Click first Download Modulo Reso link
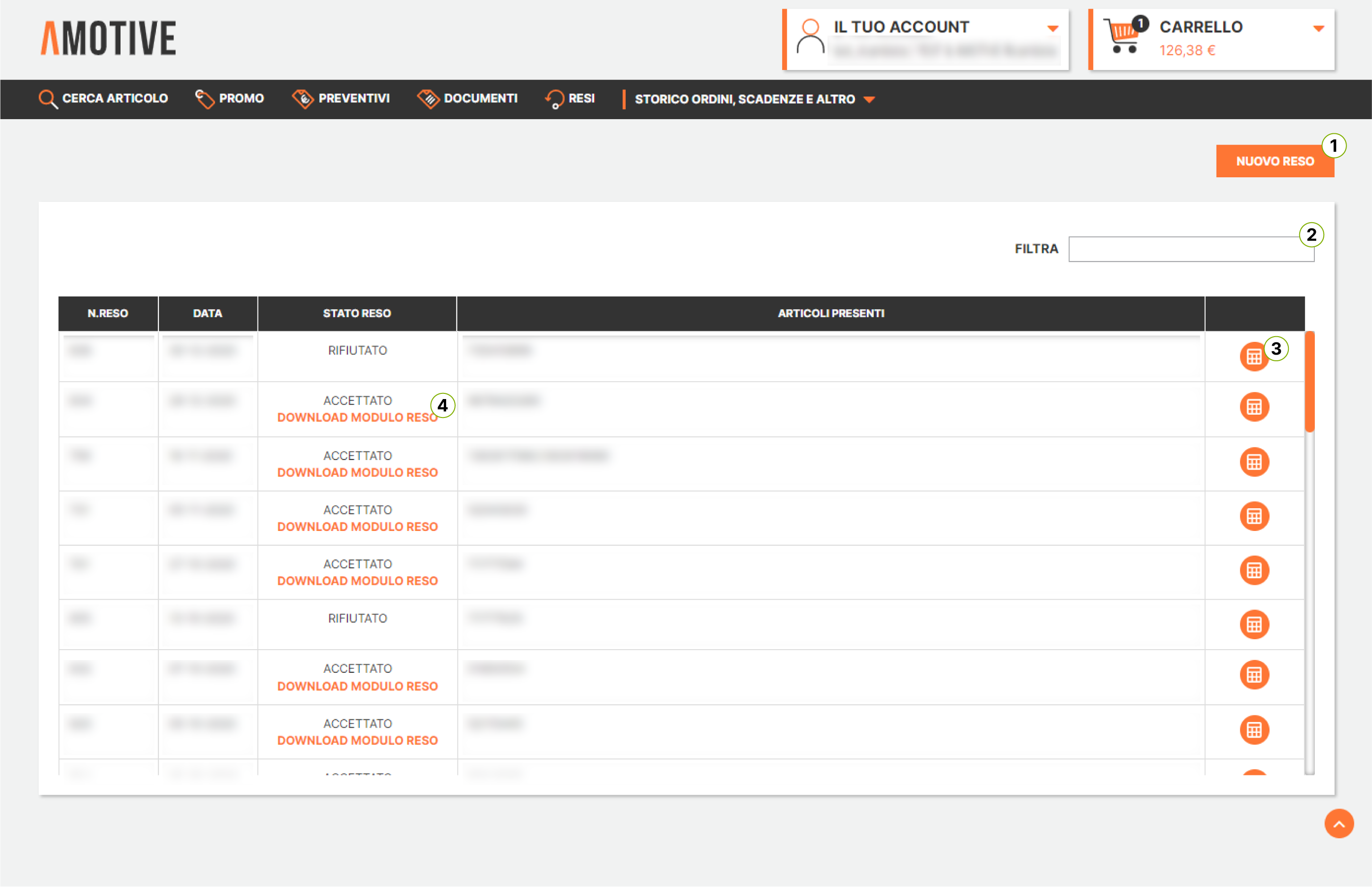 357,417
